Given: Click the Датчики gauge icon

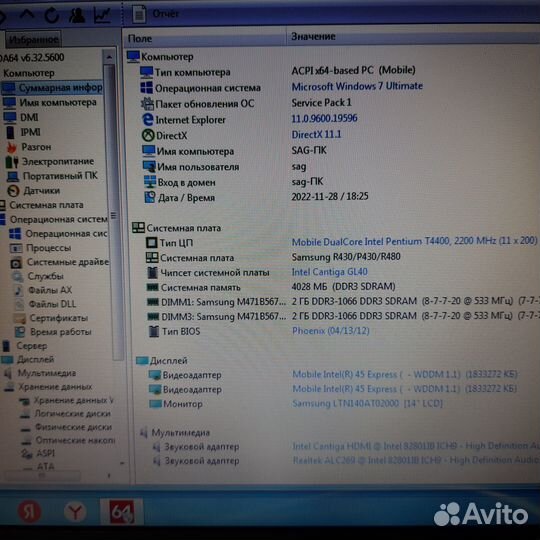Looking at the screenshot, I should [x=13, y=191].
